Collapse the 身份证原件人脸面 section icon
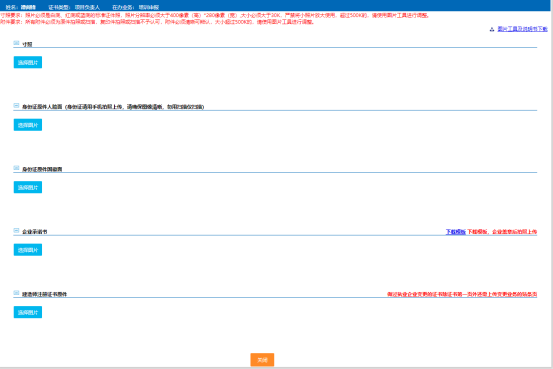Image resolution: width=553 pixels, height=369 pixels. pyautogui.click(x=16, y=105)
